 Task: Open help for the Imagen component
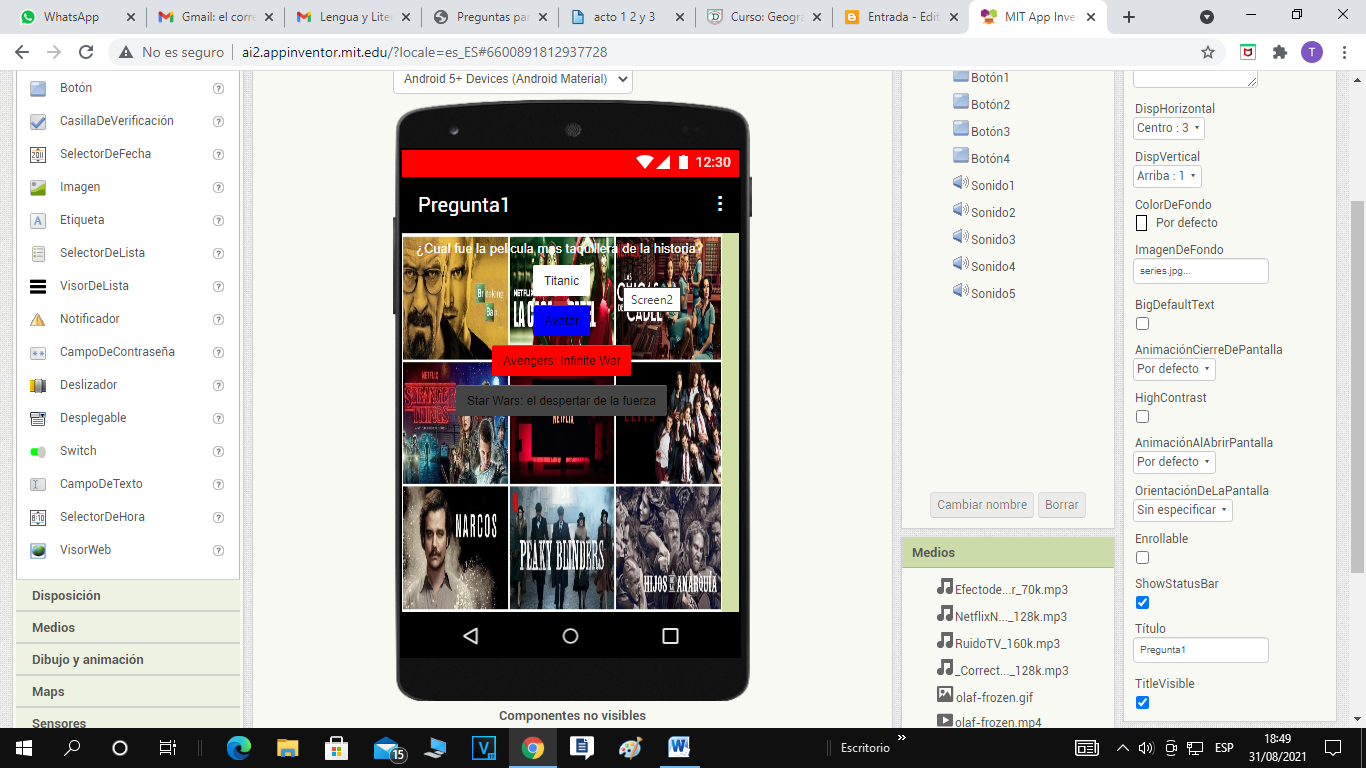click(x=218, y=187)
